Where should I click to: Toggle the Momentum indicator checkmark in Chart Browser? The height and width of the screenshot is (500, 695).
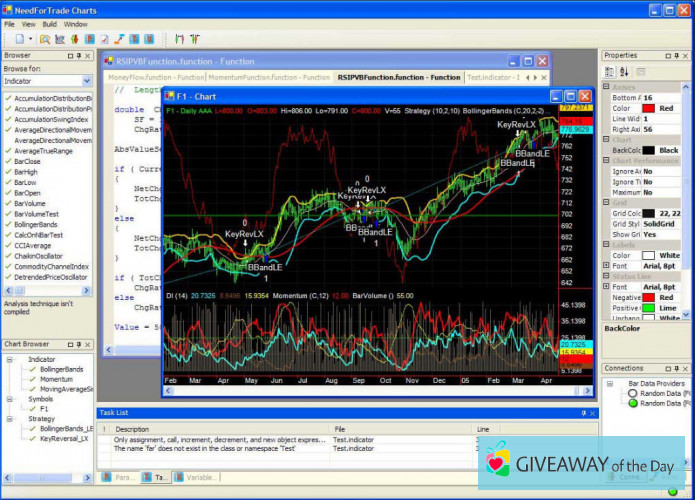(33, 379)
